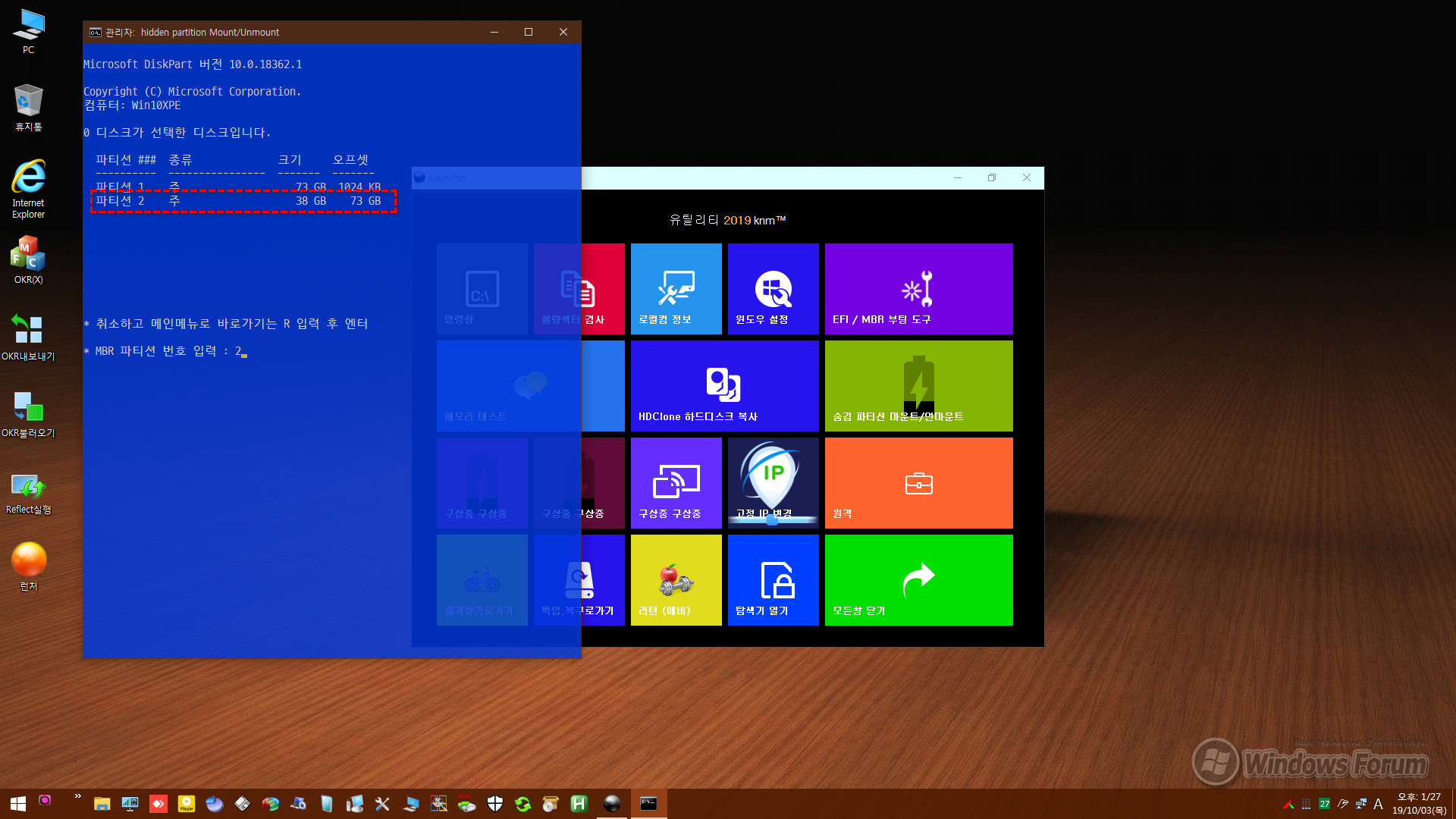Screen dimensions: 1456x819
Task: Open the taskbar clock and date
Action: [1419, 804]
